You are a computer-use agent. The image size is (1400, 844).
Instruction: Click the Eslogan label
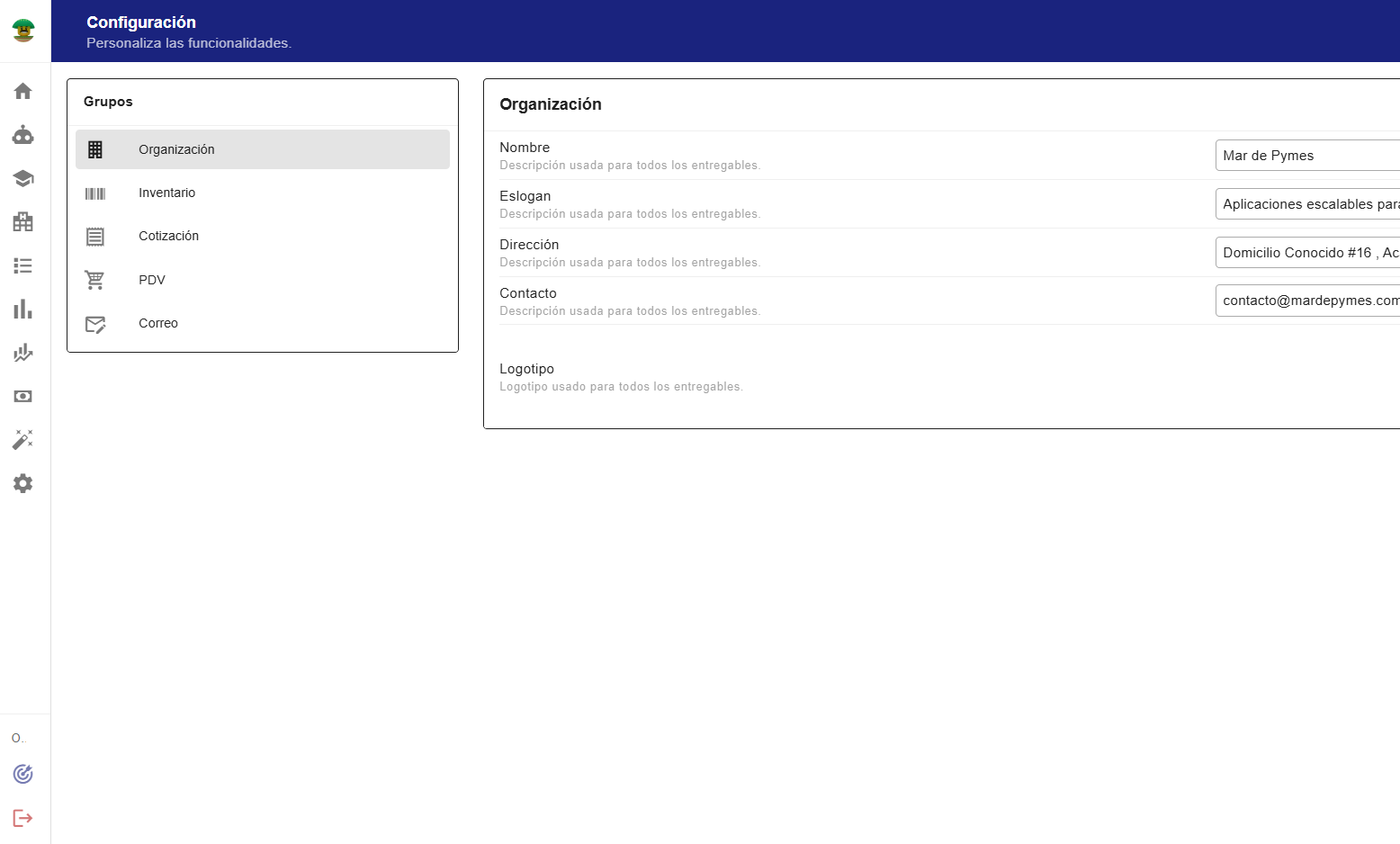pos(525,196)
